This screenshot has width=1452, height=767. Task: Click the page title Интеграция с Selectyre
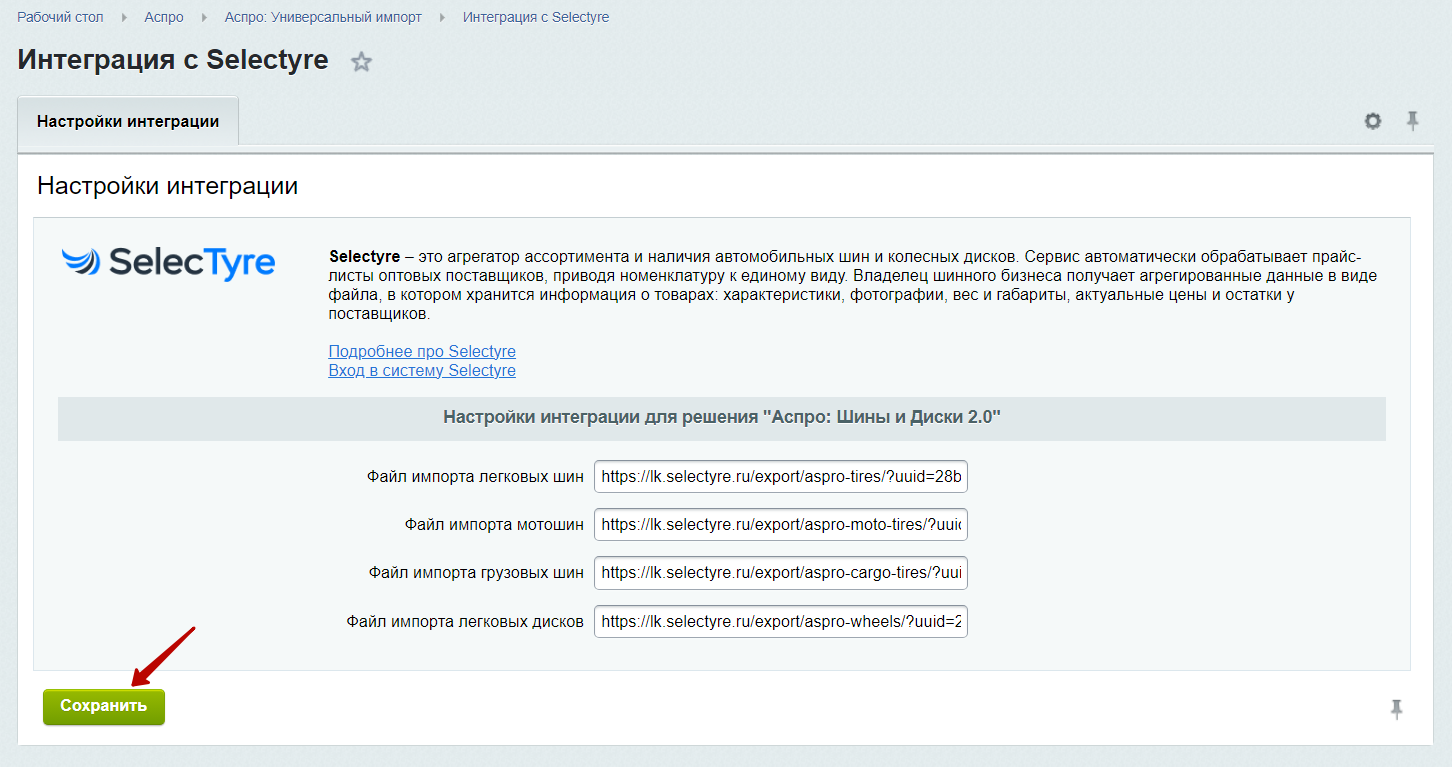[173, 60]
